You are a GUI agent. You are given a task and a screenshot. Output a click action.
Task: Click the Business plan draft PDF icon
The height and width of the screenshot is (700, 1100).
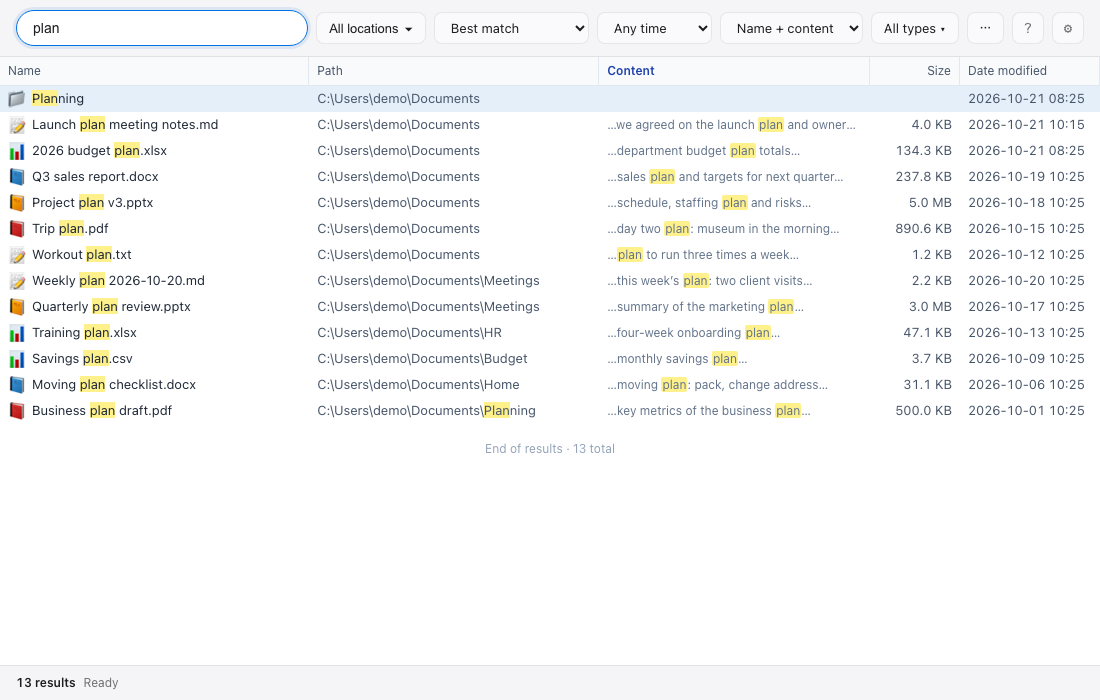click(x=17, y=410)
